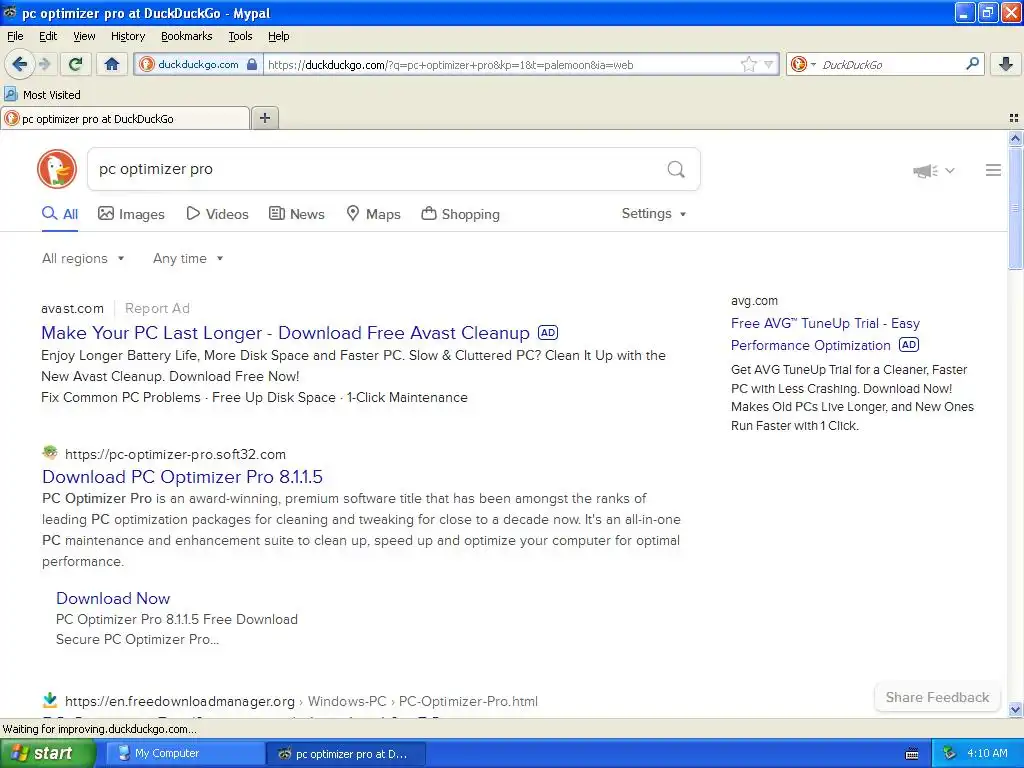
Task: Click the avast.com ad domain text
Action: point(72,308)
